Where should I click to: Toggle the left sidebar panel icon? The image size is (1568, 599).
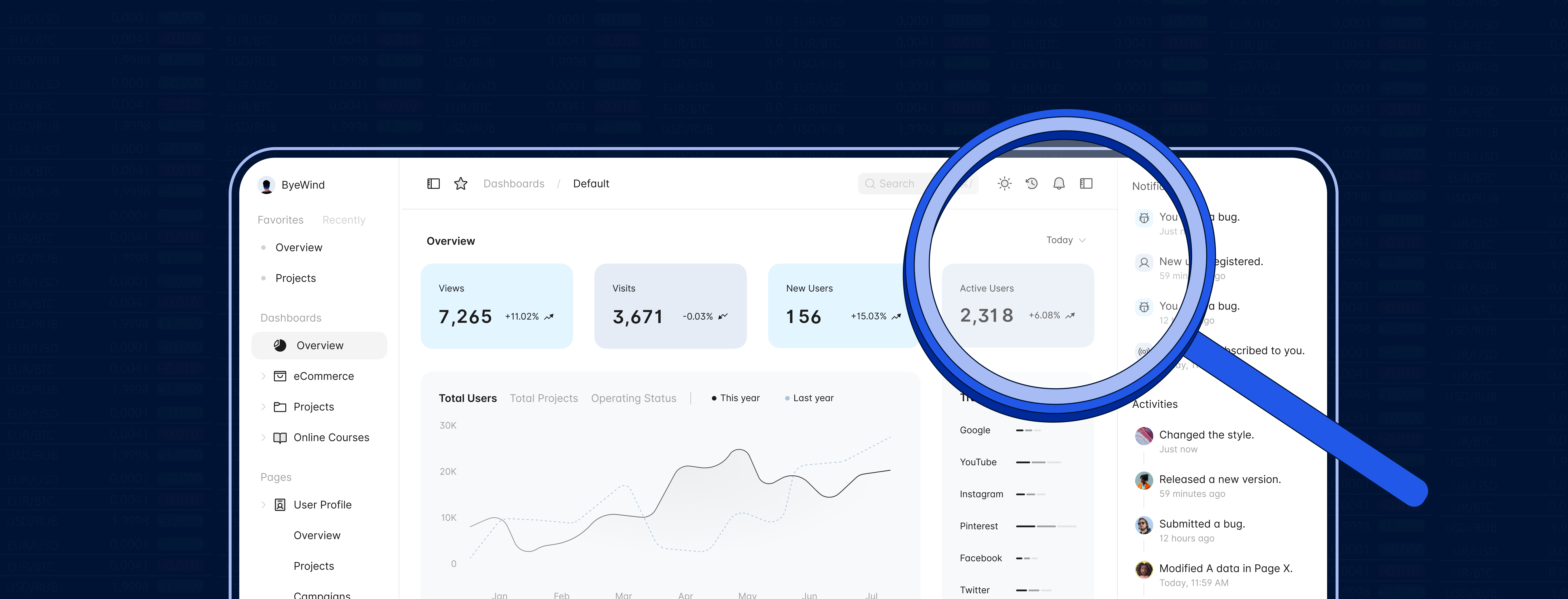click(x=433, y=183)
